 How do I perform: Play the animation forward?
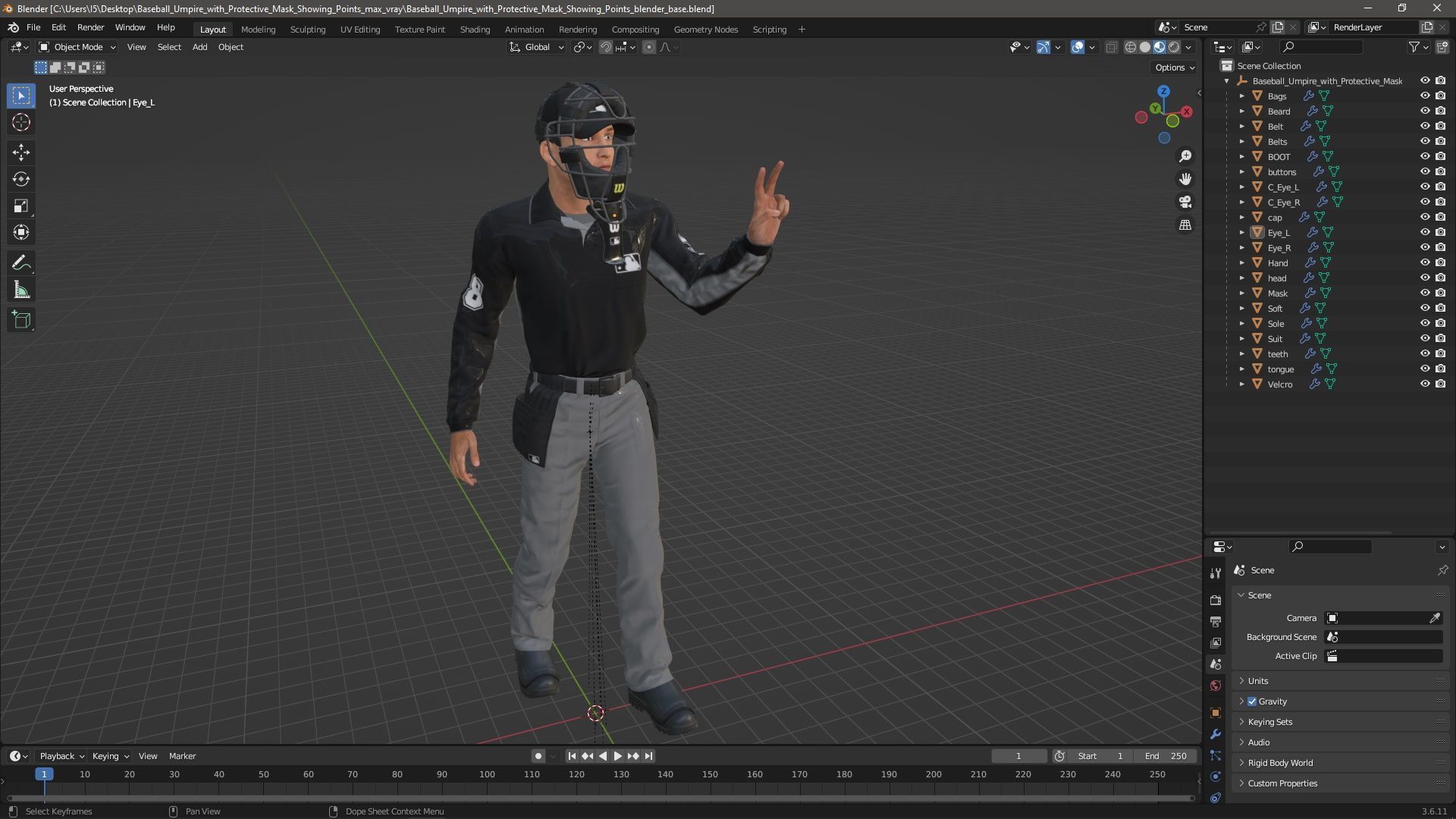pyautogui.click(x=617, y=756)
